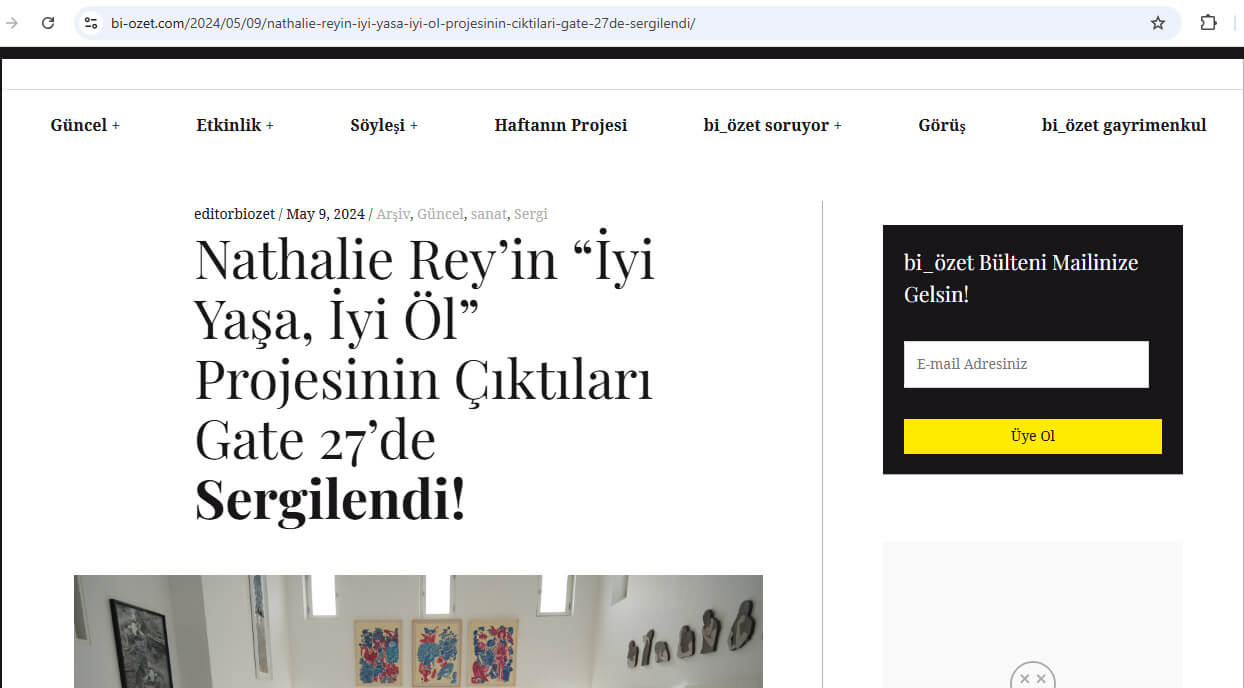Image resolution: width=1244 pixels, height=688 pixels.
Task: Go to the Görüş section
Action: tap(941, 125)
